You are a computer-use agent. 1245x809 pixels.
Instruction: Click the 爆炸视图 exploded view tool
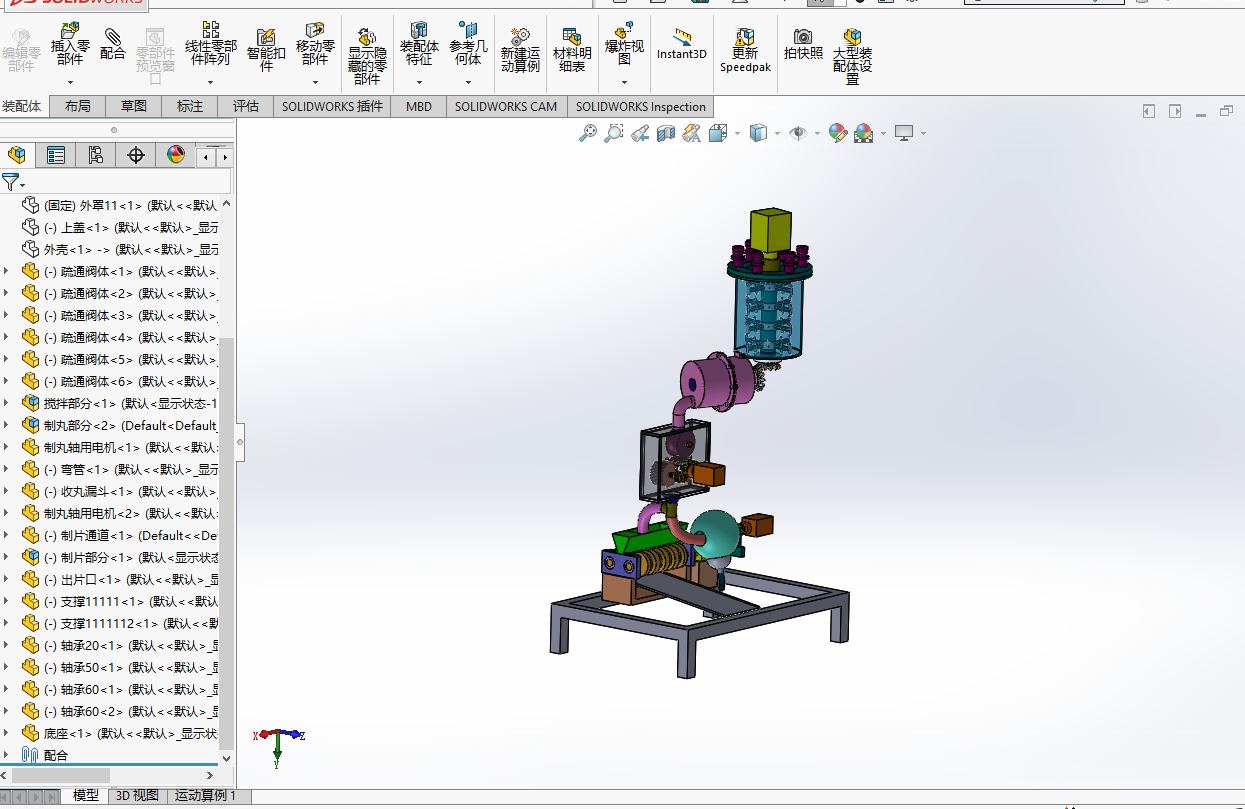pyautogui.click(x=624, y=45)
